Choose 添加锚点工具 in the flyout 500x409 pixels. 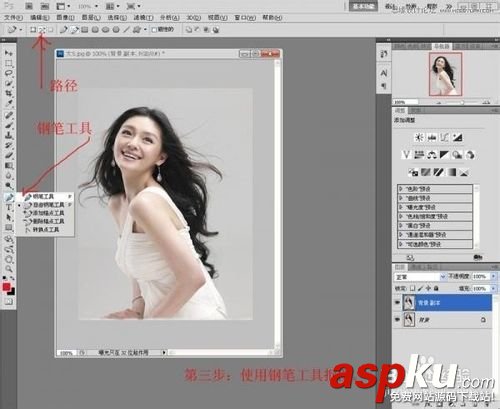pyautogui.click(x=45, y=213)
